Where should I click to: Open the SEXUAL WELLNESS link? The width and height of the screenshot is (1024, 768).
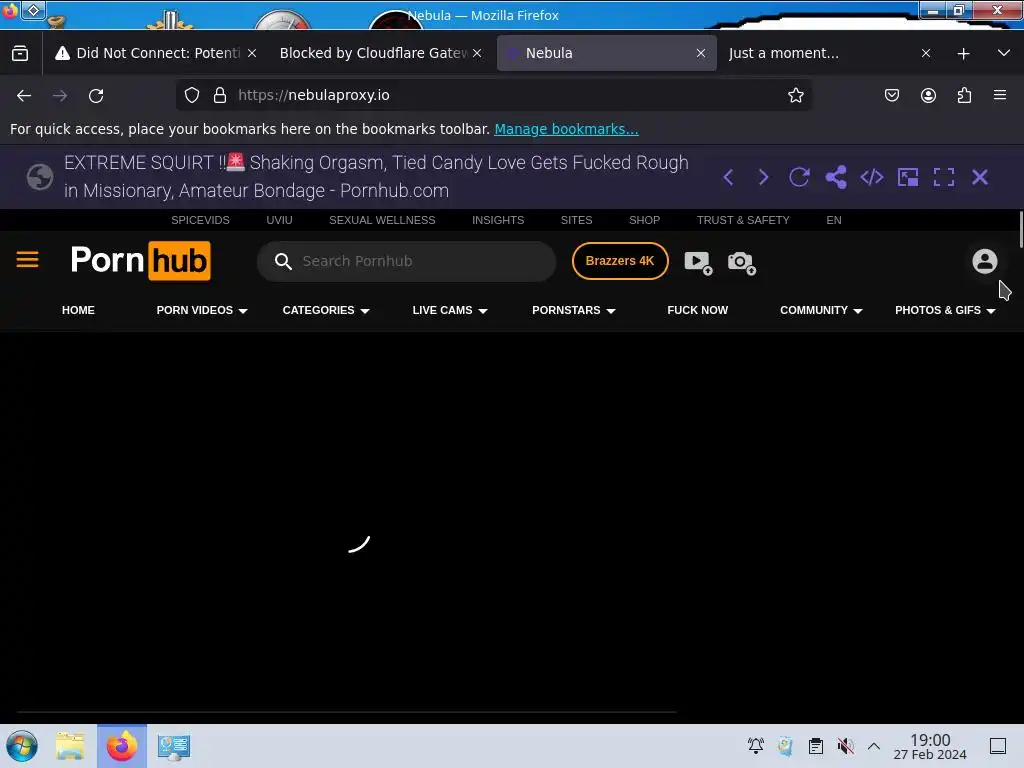(382, 220)
